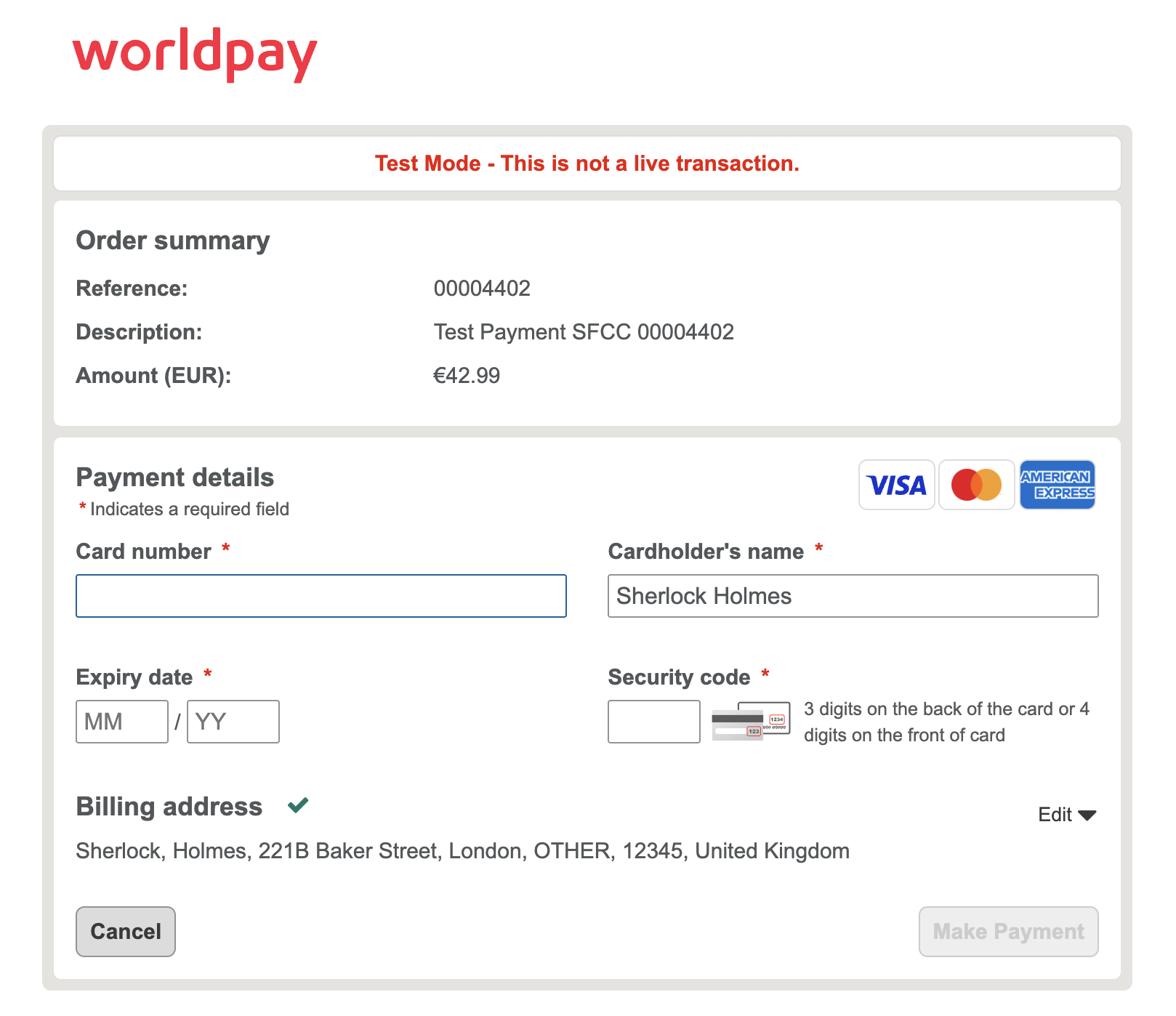Image resolution: width=1176 pixels, height=1016 pixels.
Task: Click the security code digits hint text
Action: coord(946,722)
